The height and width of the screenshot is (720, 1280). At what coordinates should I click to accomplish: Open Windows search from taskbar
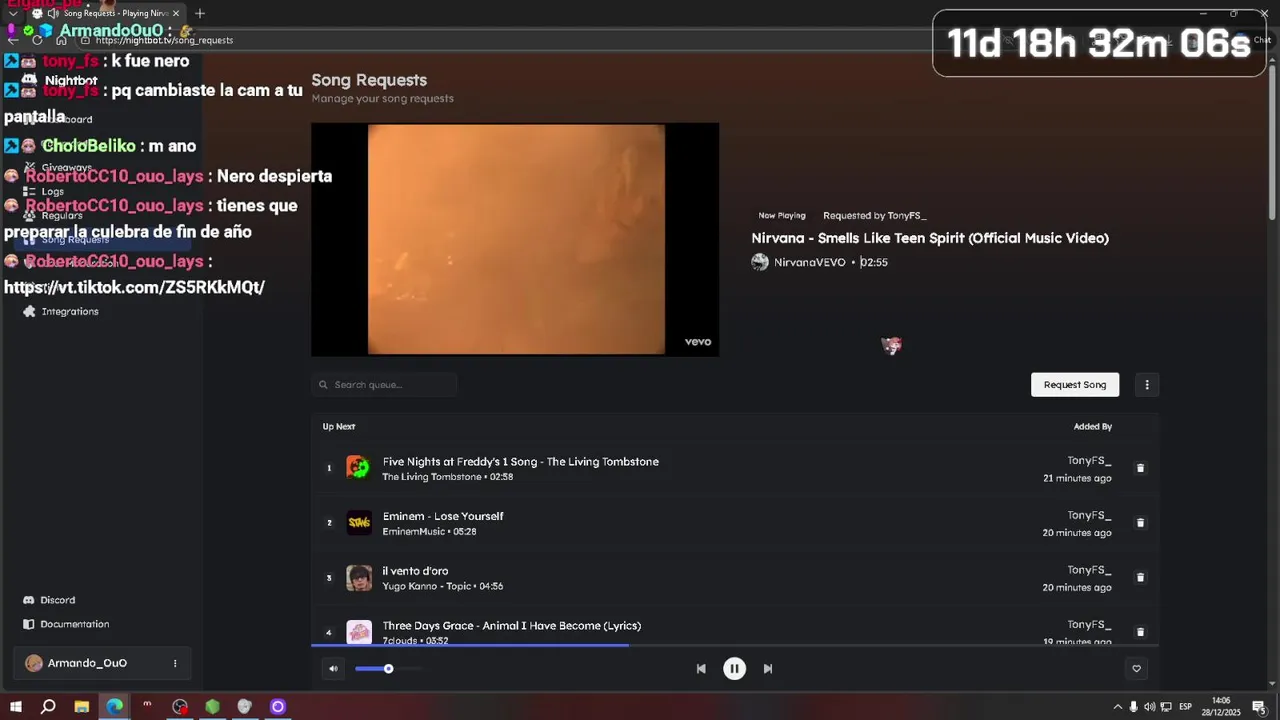coord(48,707)
